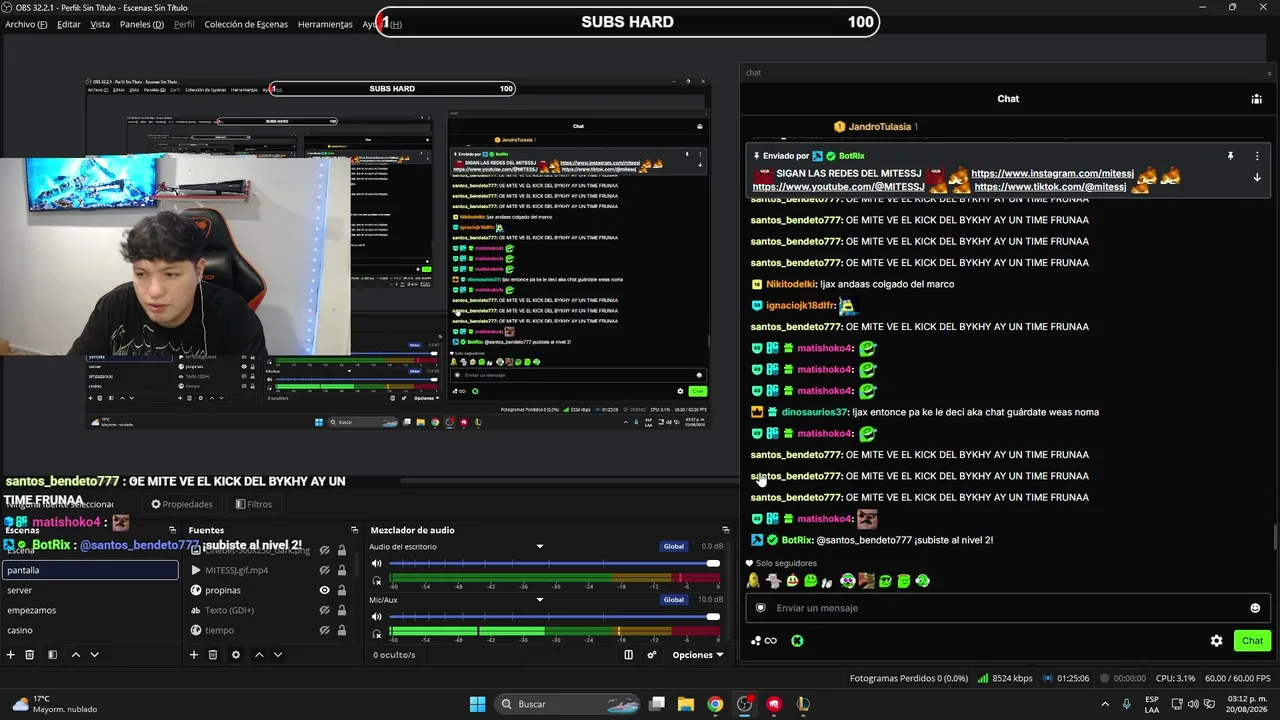Select the casino scene
This screenshot has width=1280, height=720.
90,630
